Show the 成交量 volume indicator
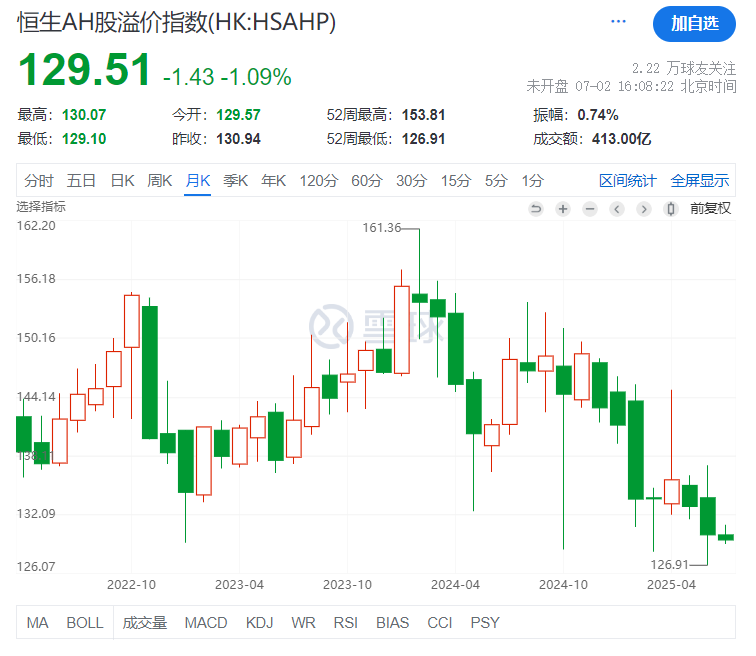 145,623
